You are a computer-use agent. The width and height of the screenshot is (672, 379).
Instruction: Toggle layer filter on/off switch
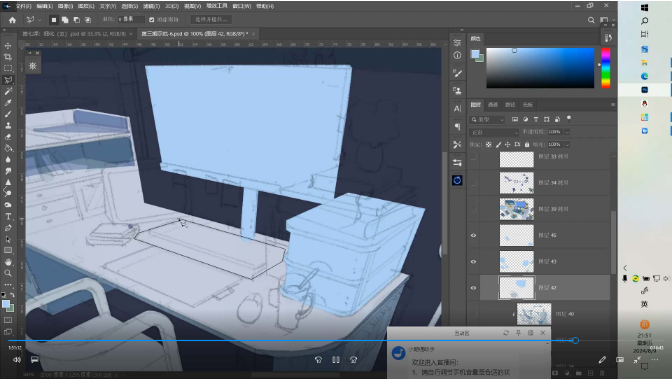click(x=569, y=118)
